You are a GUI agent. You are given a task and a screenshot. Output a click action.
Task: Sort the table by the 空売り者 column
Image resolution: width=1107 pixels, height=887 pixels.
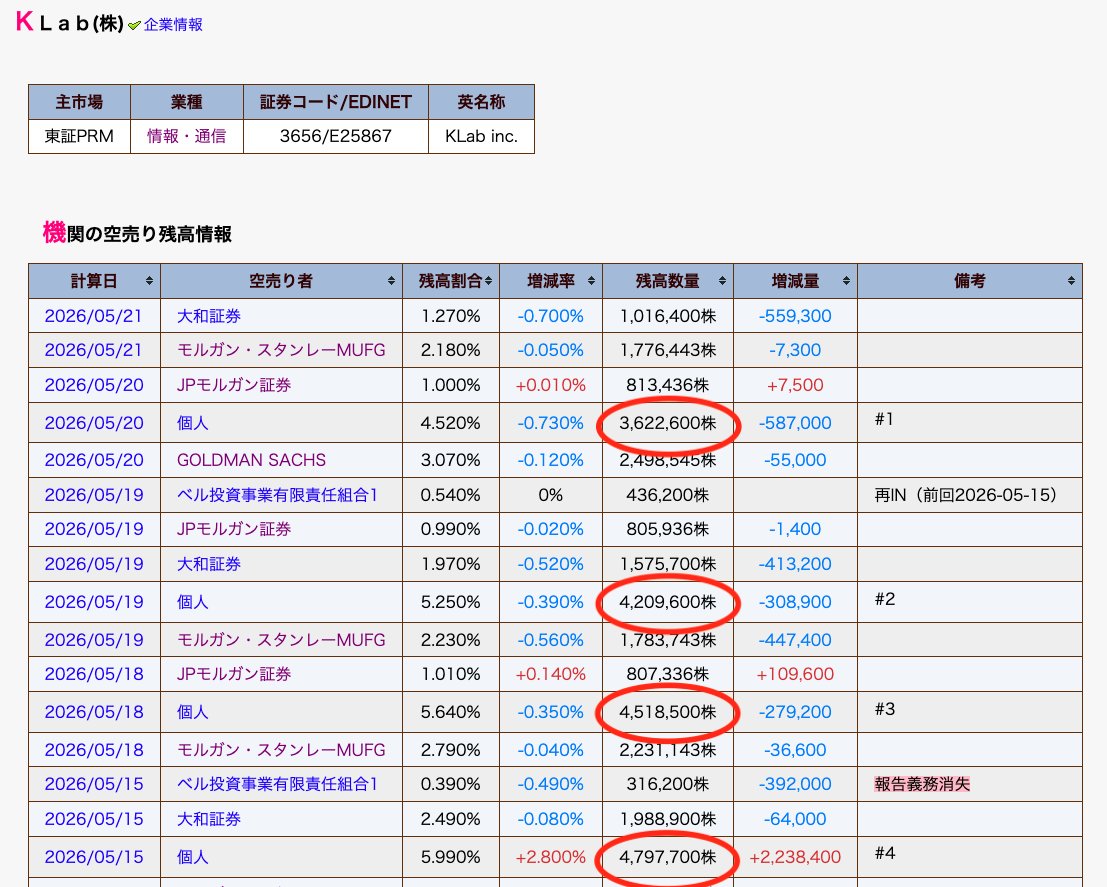[391, 281]
